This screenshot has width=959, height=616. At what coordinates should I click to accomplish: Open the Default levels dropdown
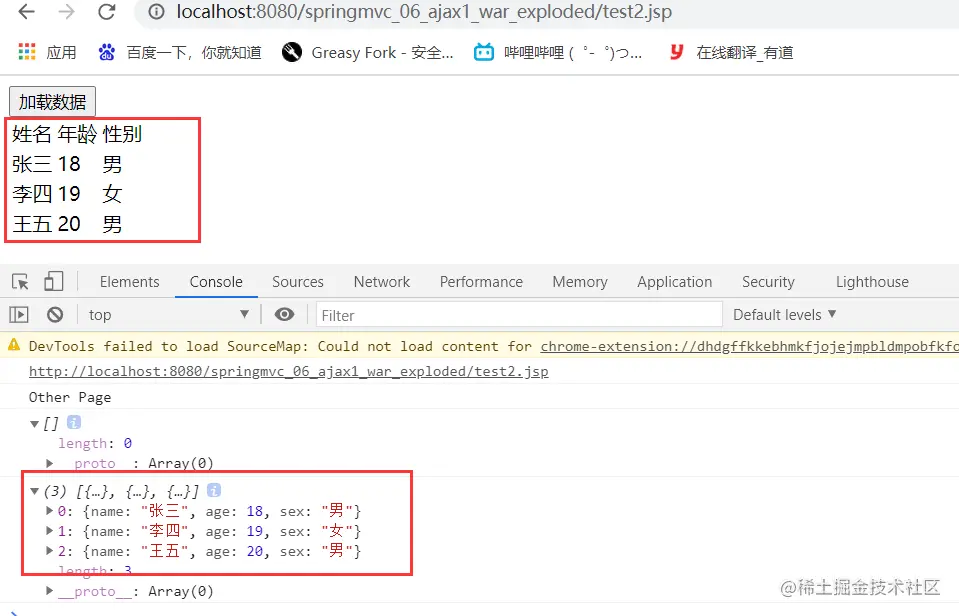tap(785, 314)
